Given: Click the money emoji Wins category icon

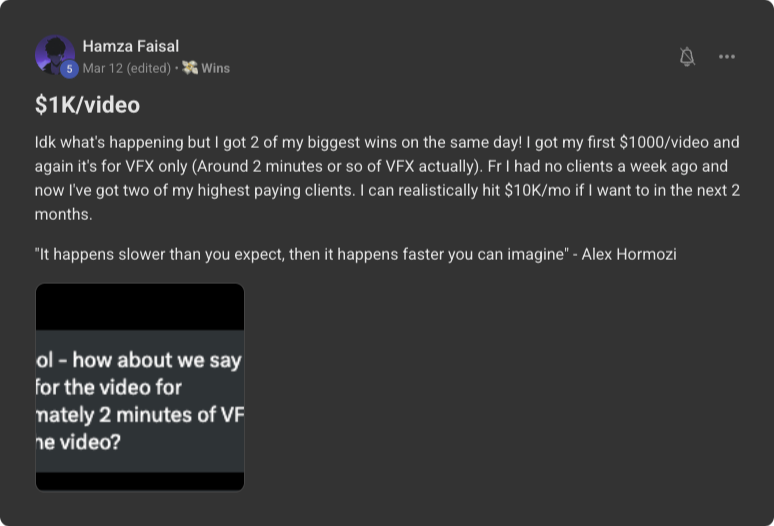Looking at the screenshot, I should point(190,68).
